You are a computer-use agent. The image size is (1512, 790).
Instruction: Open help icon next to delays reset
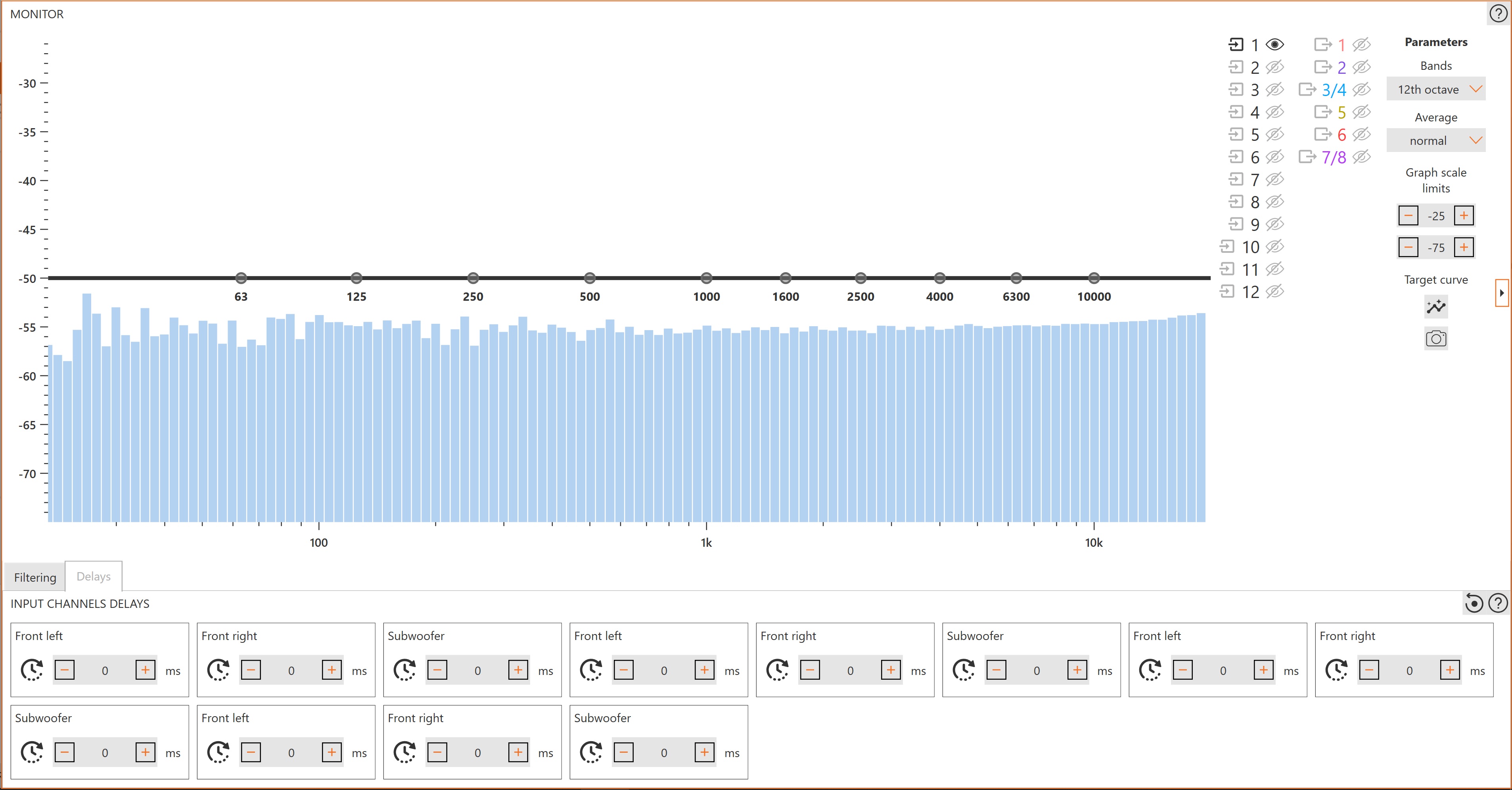pos(1499,603)
